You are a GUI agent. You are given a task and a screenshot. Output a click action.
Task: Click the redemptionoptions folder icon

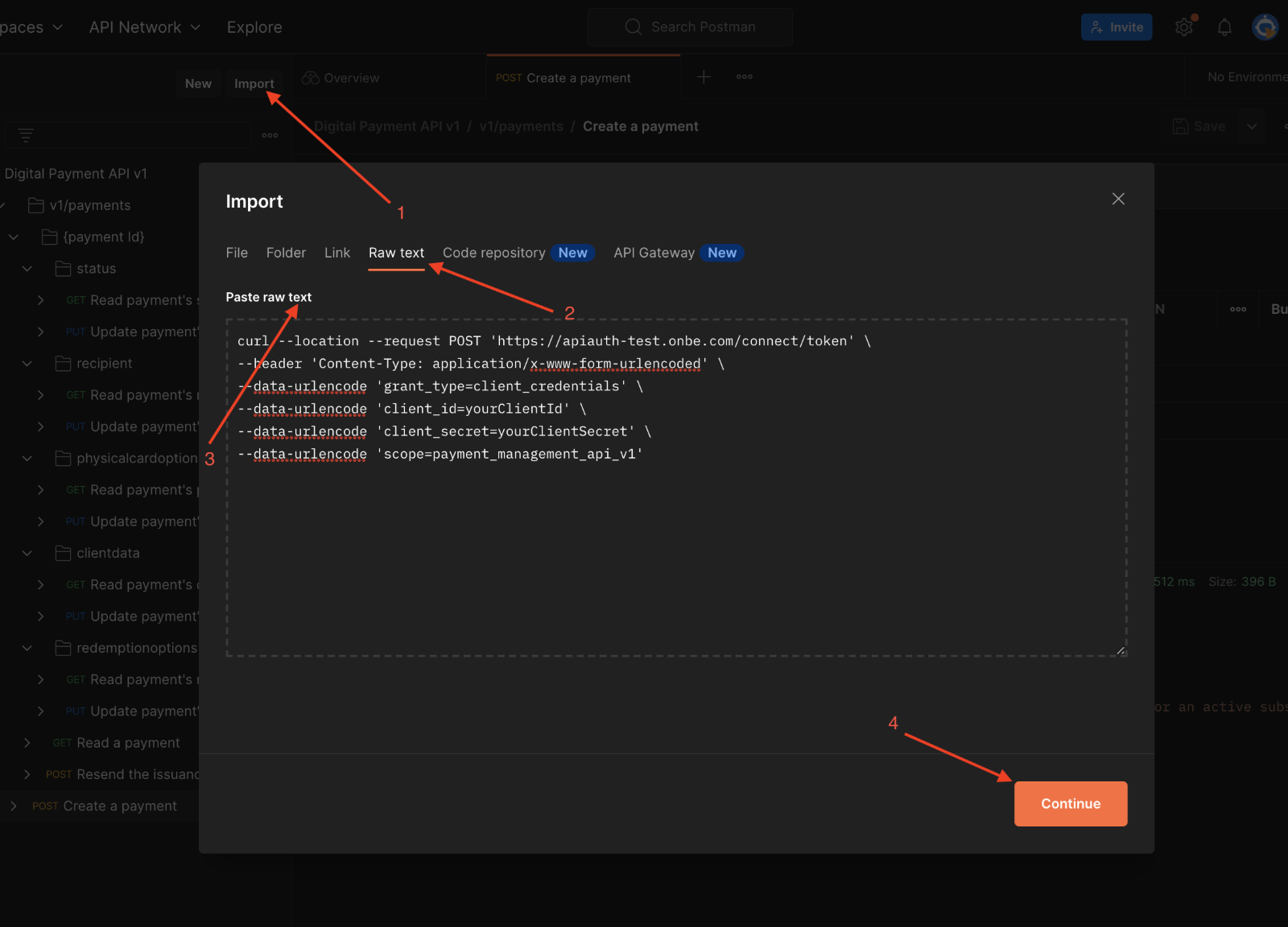coord(63,648)
